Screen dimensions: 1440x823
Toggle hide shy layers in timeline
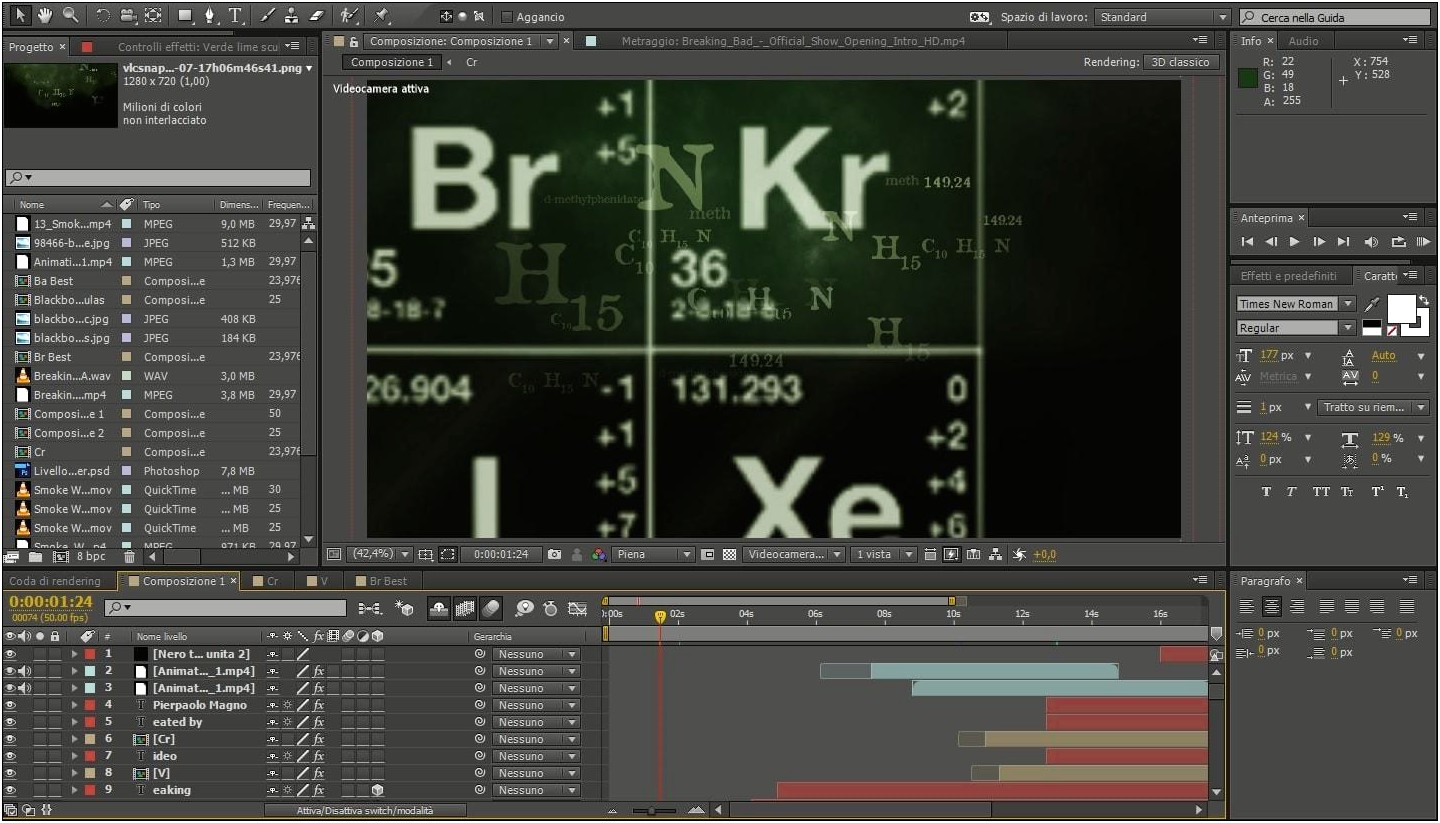point(439,608)
